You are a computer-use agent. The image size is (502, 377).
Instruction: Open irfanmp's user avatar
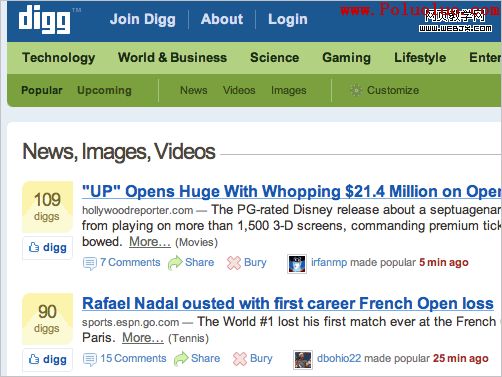[297, 264]
